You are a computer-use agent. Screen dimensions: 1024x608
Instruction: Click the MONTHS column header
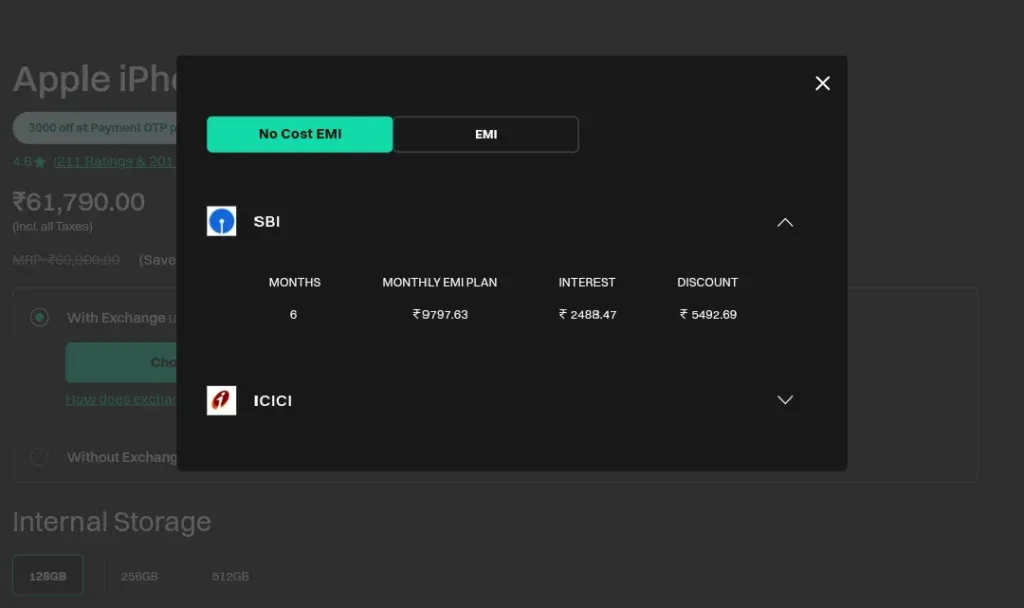click(x=295, y=282)
